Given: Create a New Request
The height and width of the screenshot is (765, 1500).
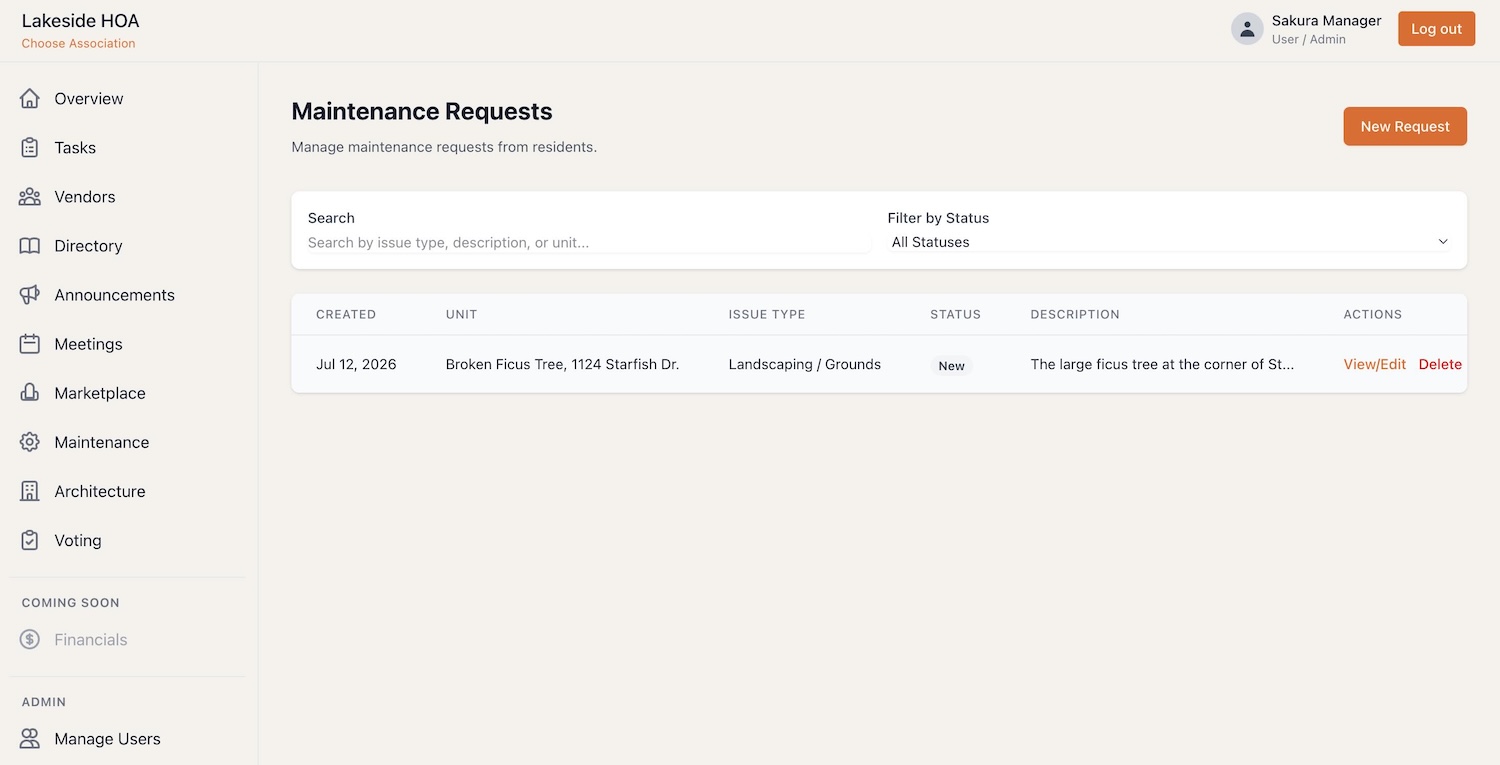Looking at the screenshot, I should (x=1405, y=126).
